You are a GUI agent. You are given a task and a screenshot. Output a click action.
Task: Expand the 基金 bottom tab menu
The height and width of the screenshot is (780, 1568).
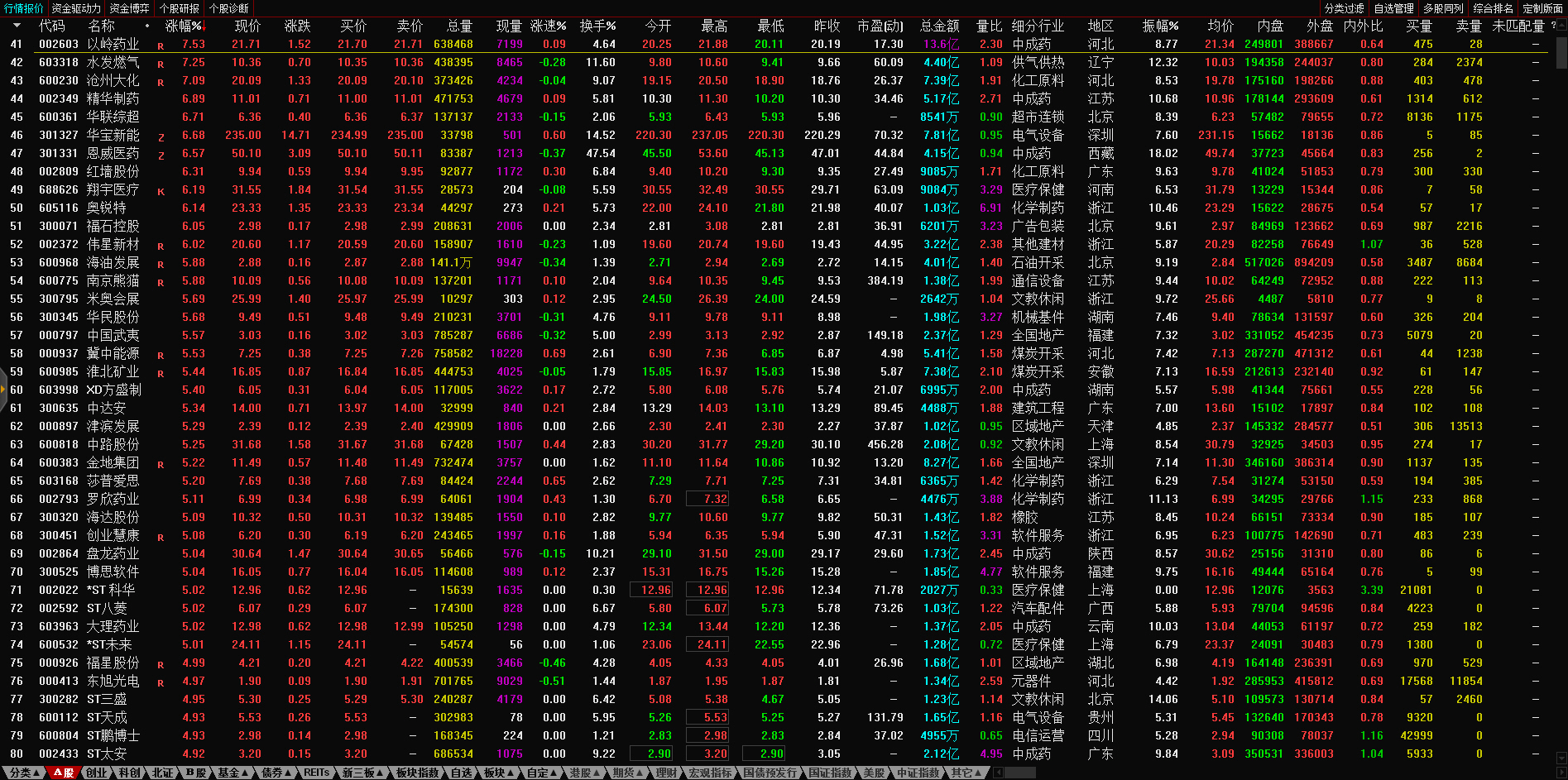[233, 773]
